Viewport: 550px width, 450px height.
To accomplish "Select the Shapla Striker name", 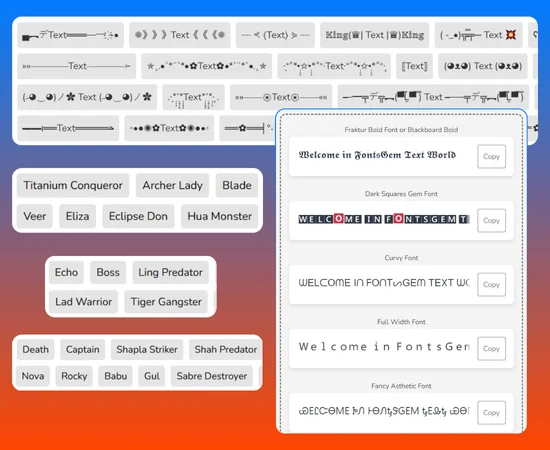I will tap(147, 349).
